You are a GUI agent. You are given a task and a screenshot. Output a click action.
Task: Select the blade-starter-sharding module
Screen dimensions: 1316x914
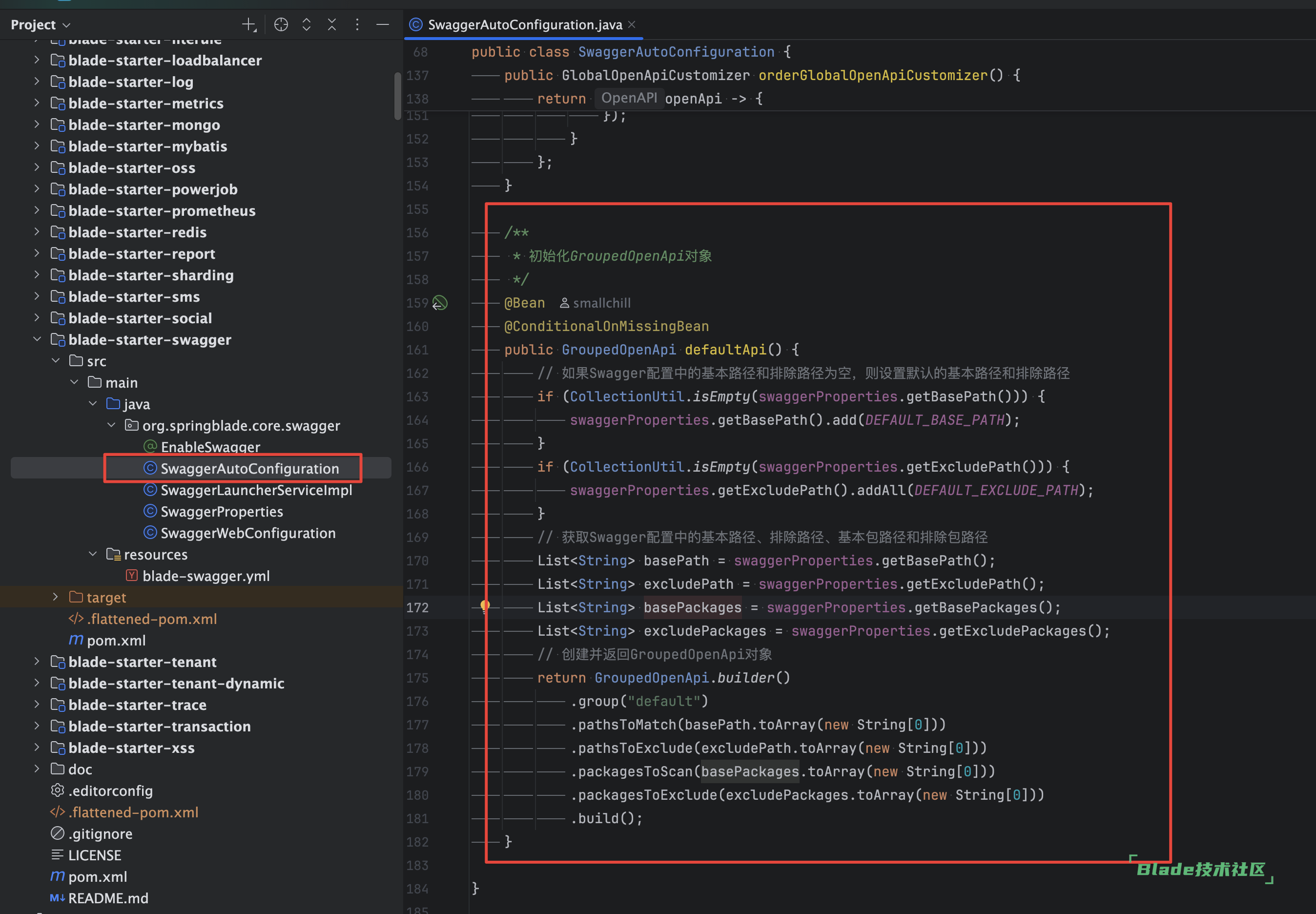[x=151, y=275]
